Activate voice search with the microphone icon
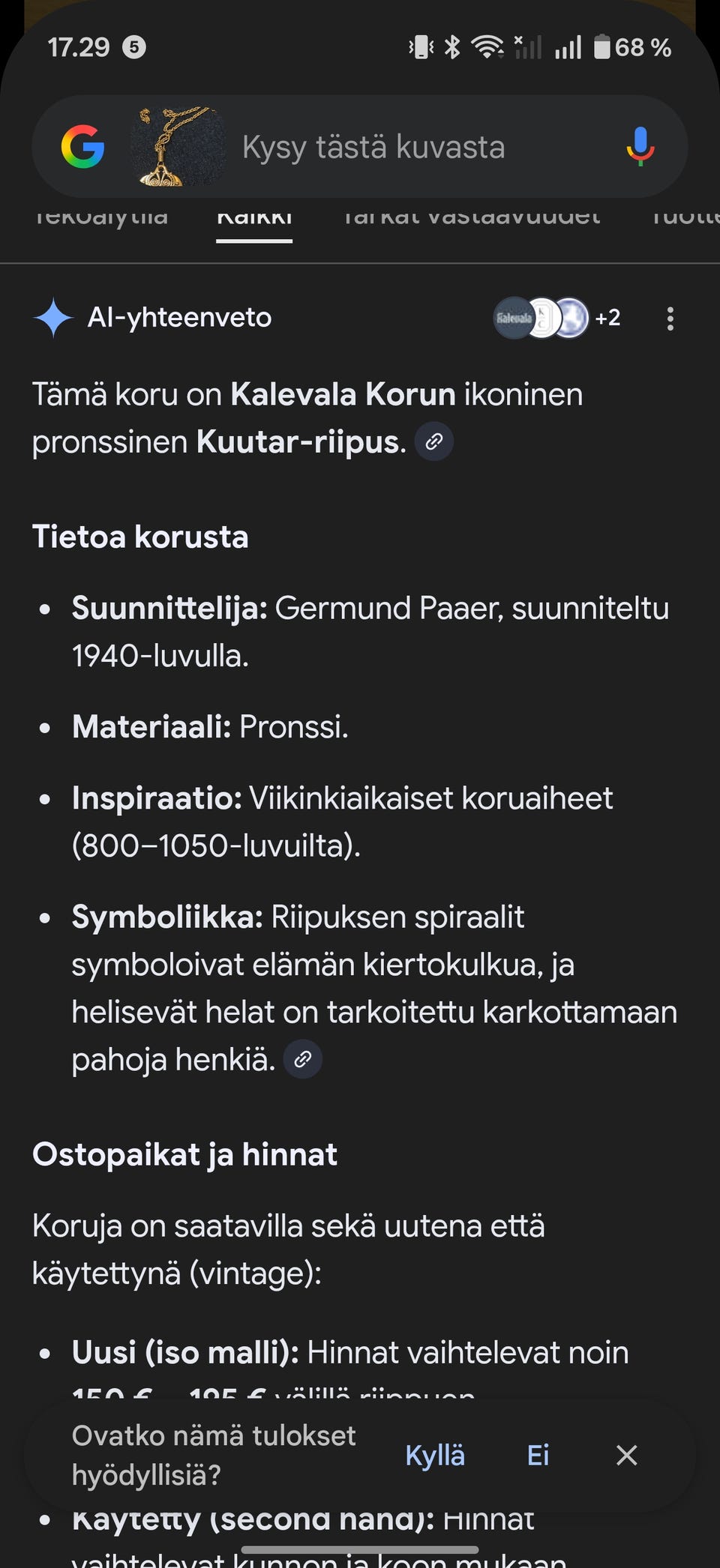This screenshot has height=1568, width=720. point(640,147)
